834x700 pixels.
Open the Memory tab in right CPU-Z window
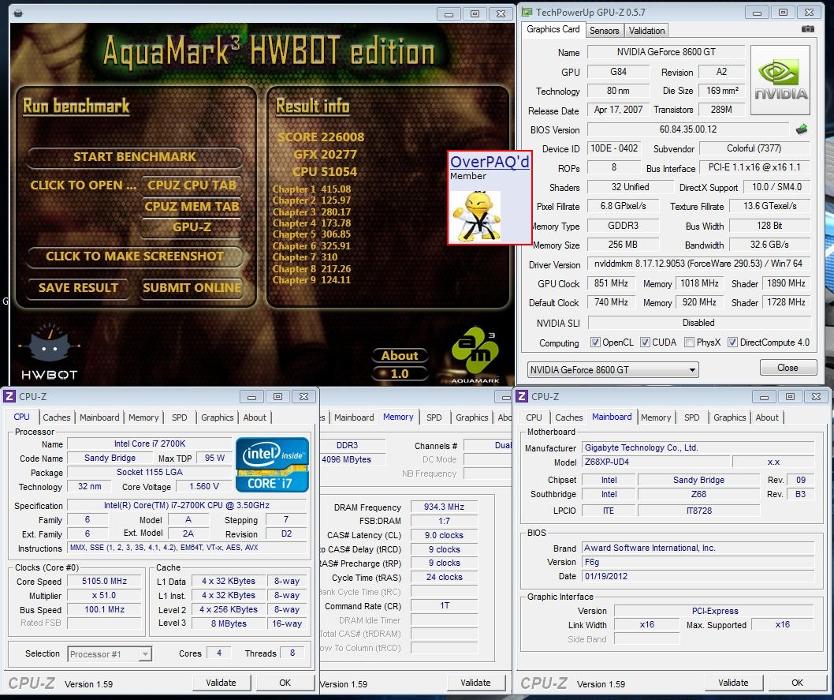[x=655, y=418]
